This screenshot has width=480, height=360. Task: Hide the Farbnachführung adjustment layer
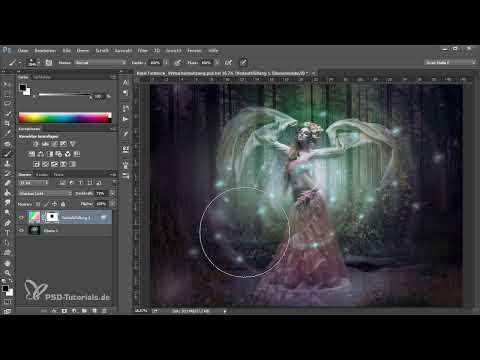tap(22, 217)
